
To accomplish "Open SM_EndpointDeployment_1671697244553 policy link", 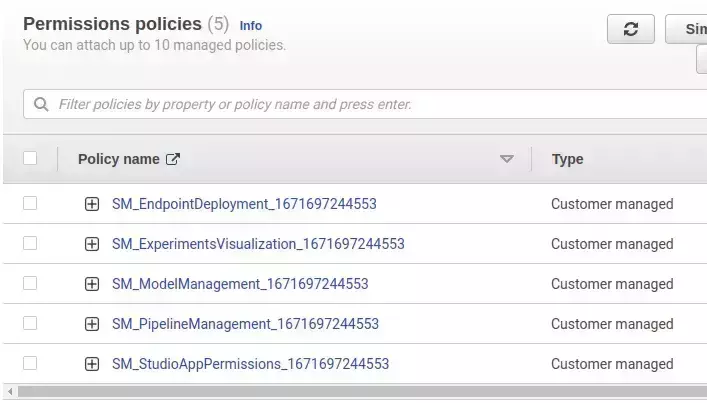I will click(x=244, y=204).
